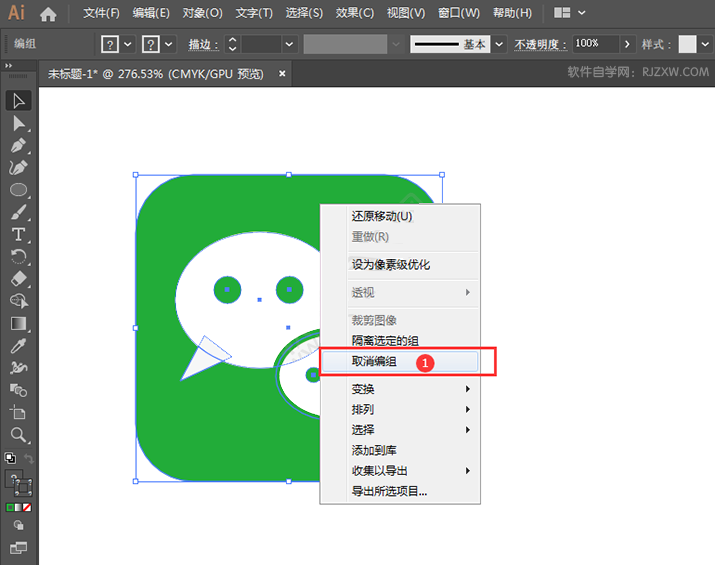
Task: Select the Zoom magnifier tool
Action: click(x=18, y=435)
